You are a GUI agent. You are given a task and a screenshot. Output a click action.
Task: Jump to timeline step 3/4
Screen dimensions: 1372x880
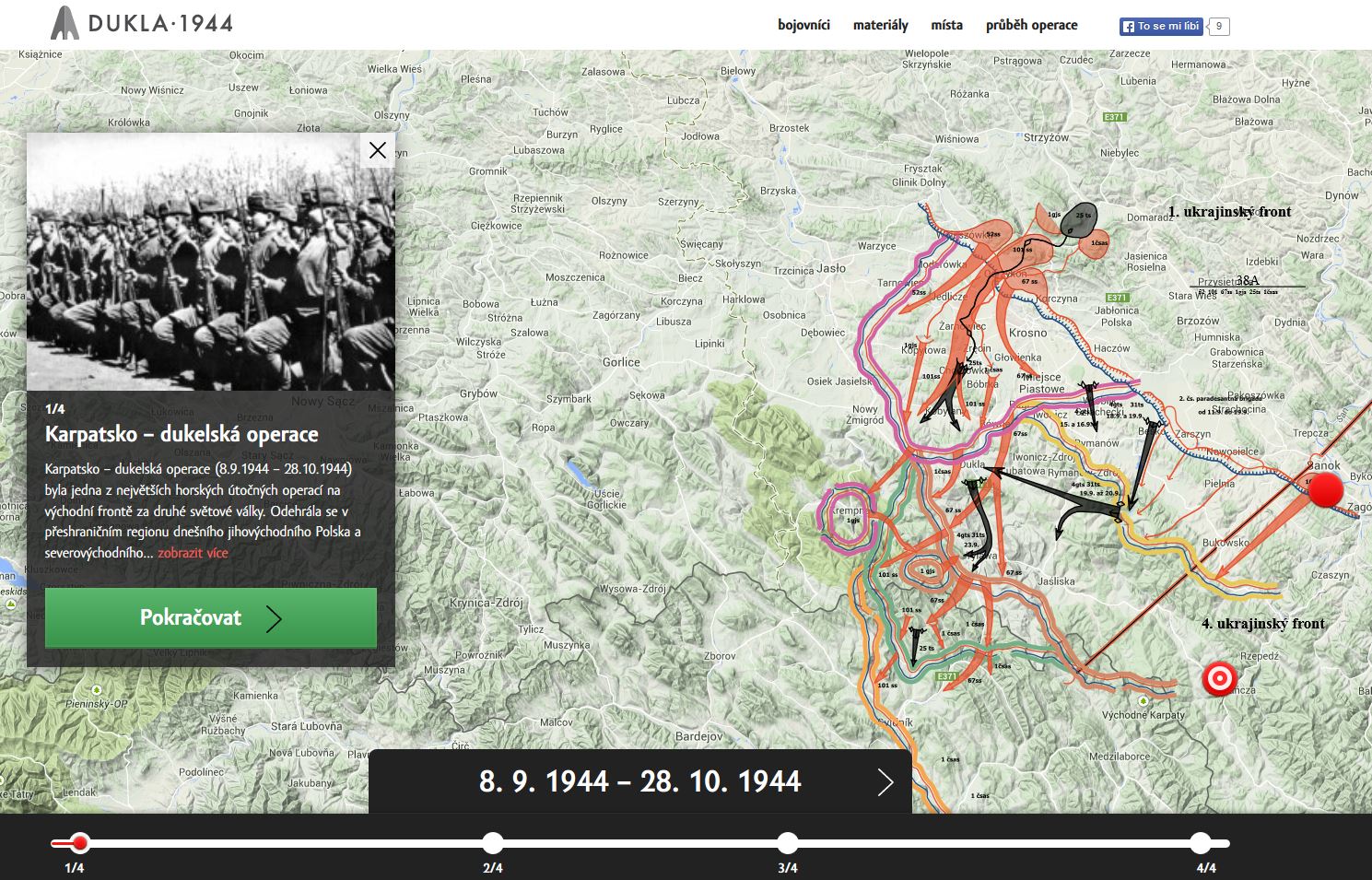click(x=787, y=842)
